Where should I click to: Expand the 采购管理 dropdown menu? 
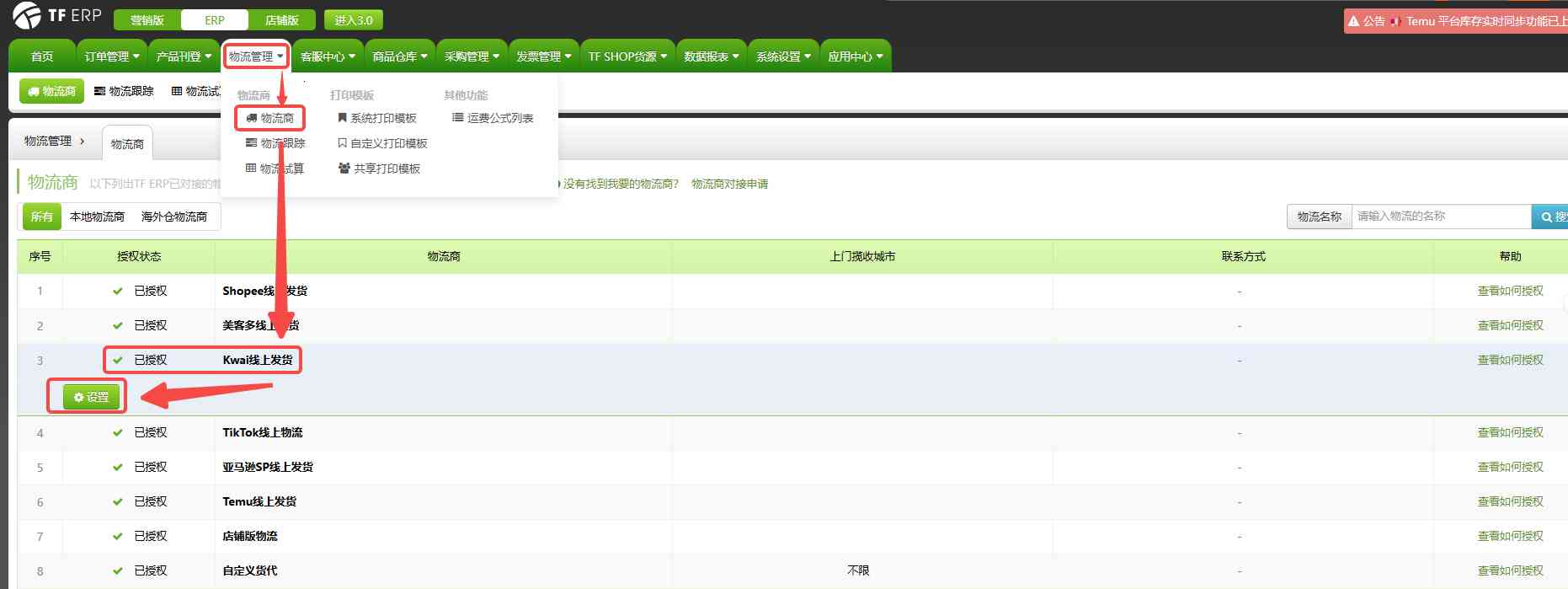472,56
